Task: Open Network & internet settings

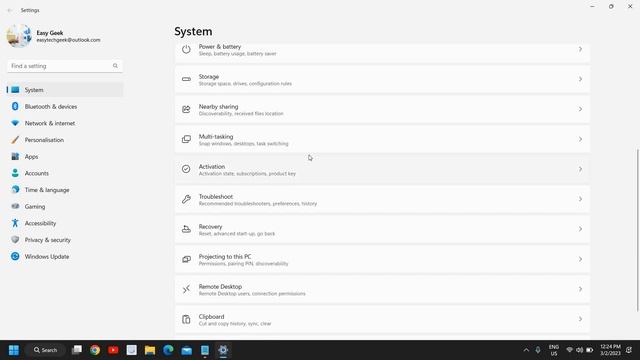Action: coord(65,123)
